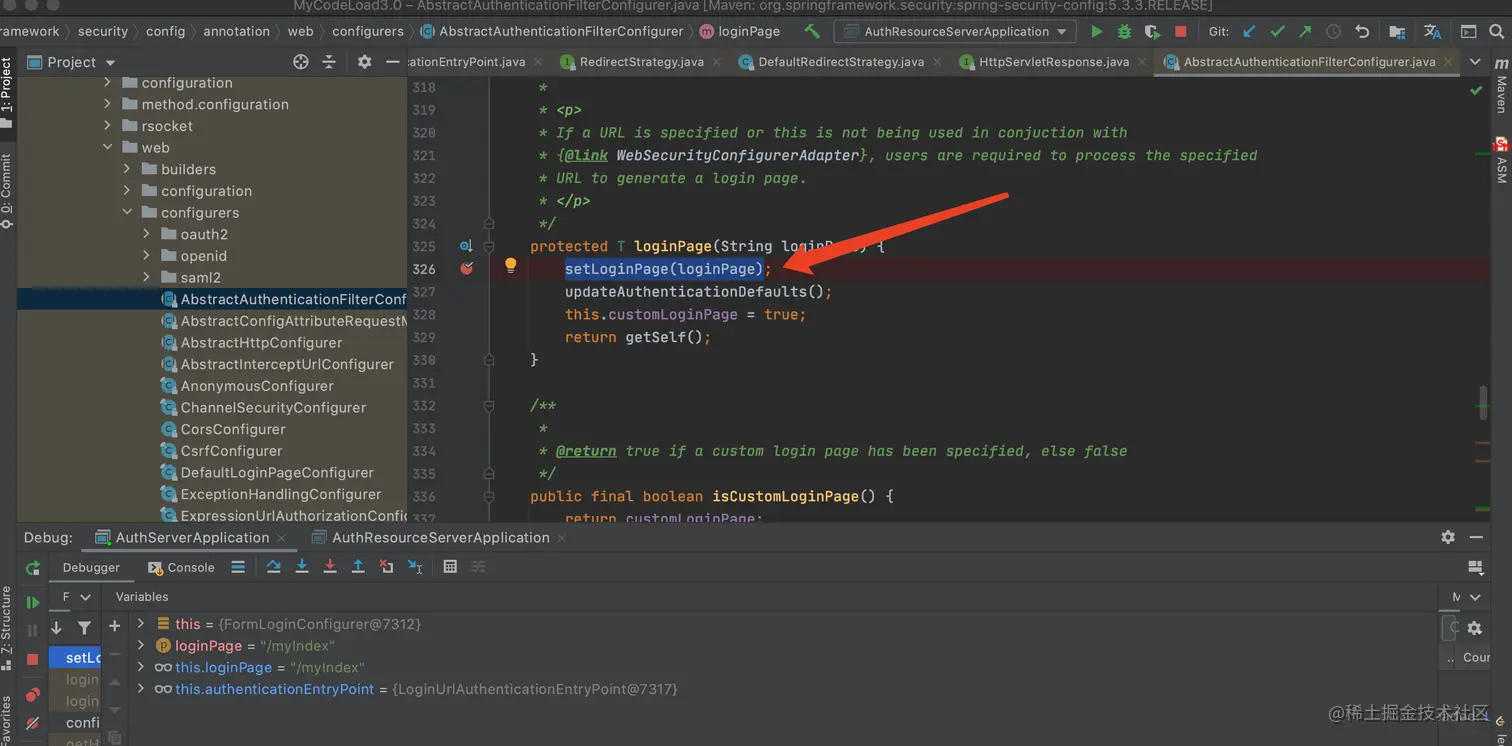Click the locate-in-project target icon

pos(301,62)
